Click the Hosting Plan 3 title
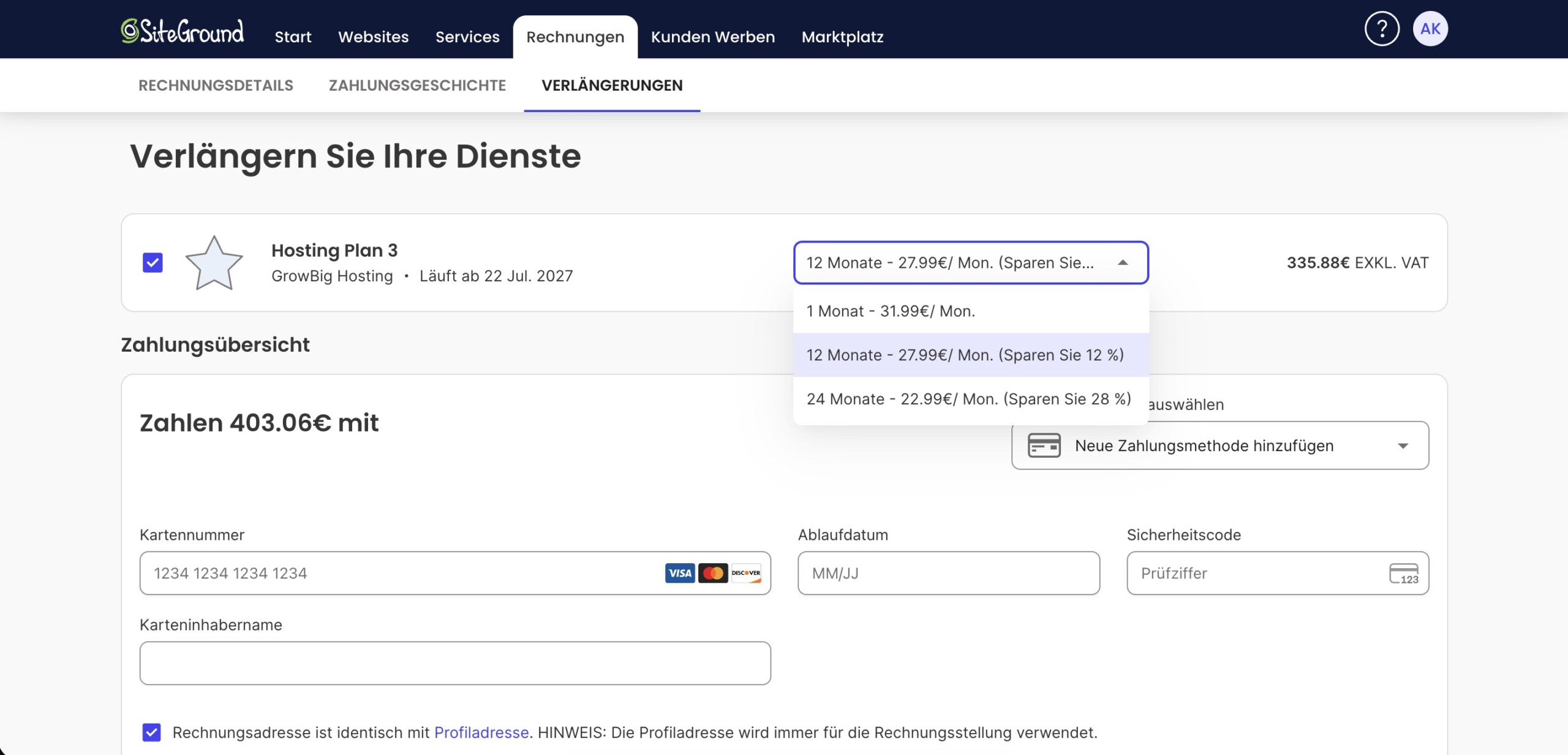Viewport: 1568px width, 755px height. point(334,250)
